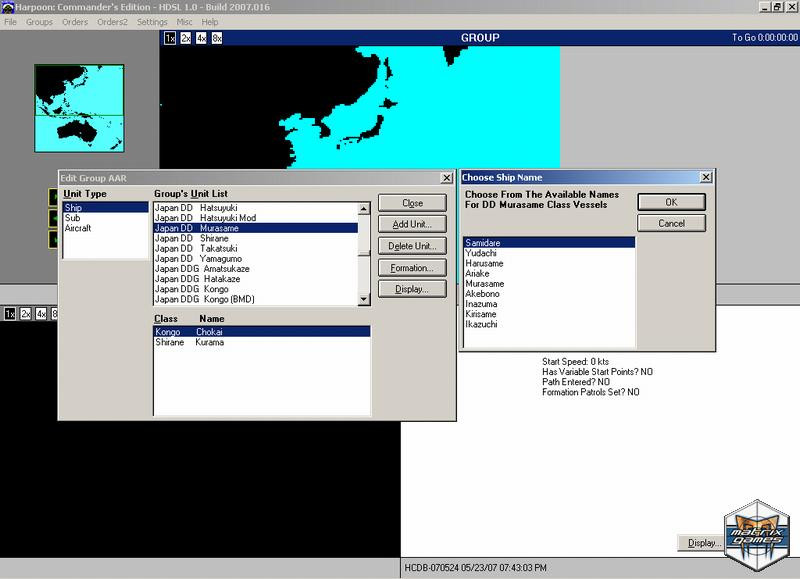This screenshot has height=579, width=800.
Task: Click 2x zoom on lower map window
Action: point(26,314)
